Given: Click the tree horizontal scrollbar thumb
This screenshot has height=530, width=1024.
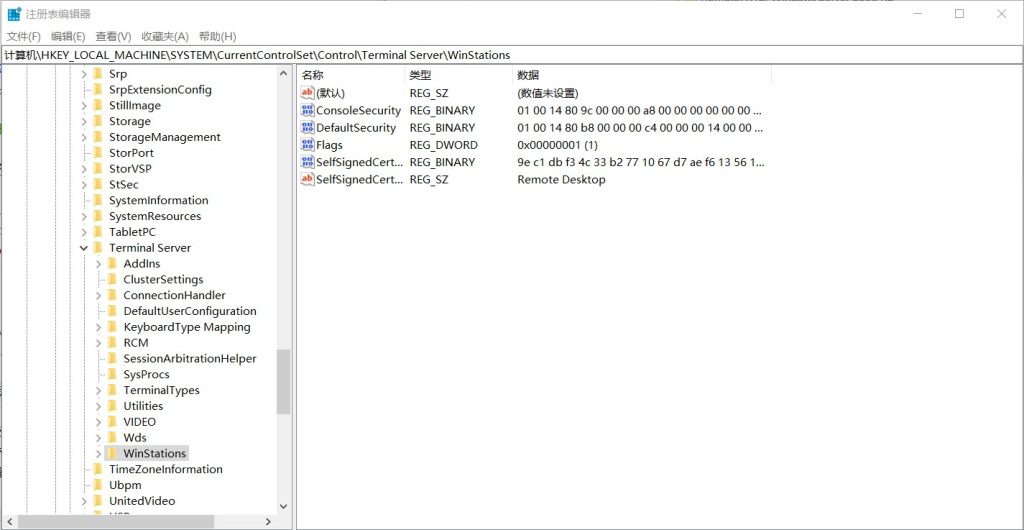Looking at the screenshot, I should pos(116,522).
